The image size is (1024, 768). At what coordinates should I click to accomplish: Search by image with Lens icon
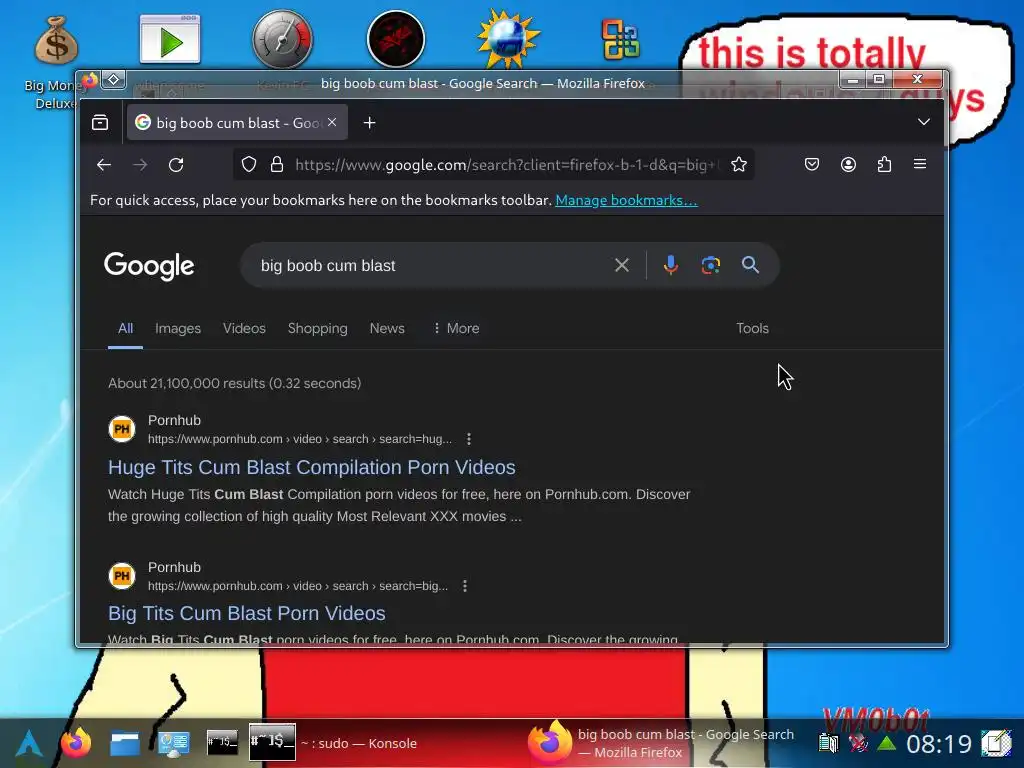tap(711, 265)
